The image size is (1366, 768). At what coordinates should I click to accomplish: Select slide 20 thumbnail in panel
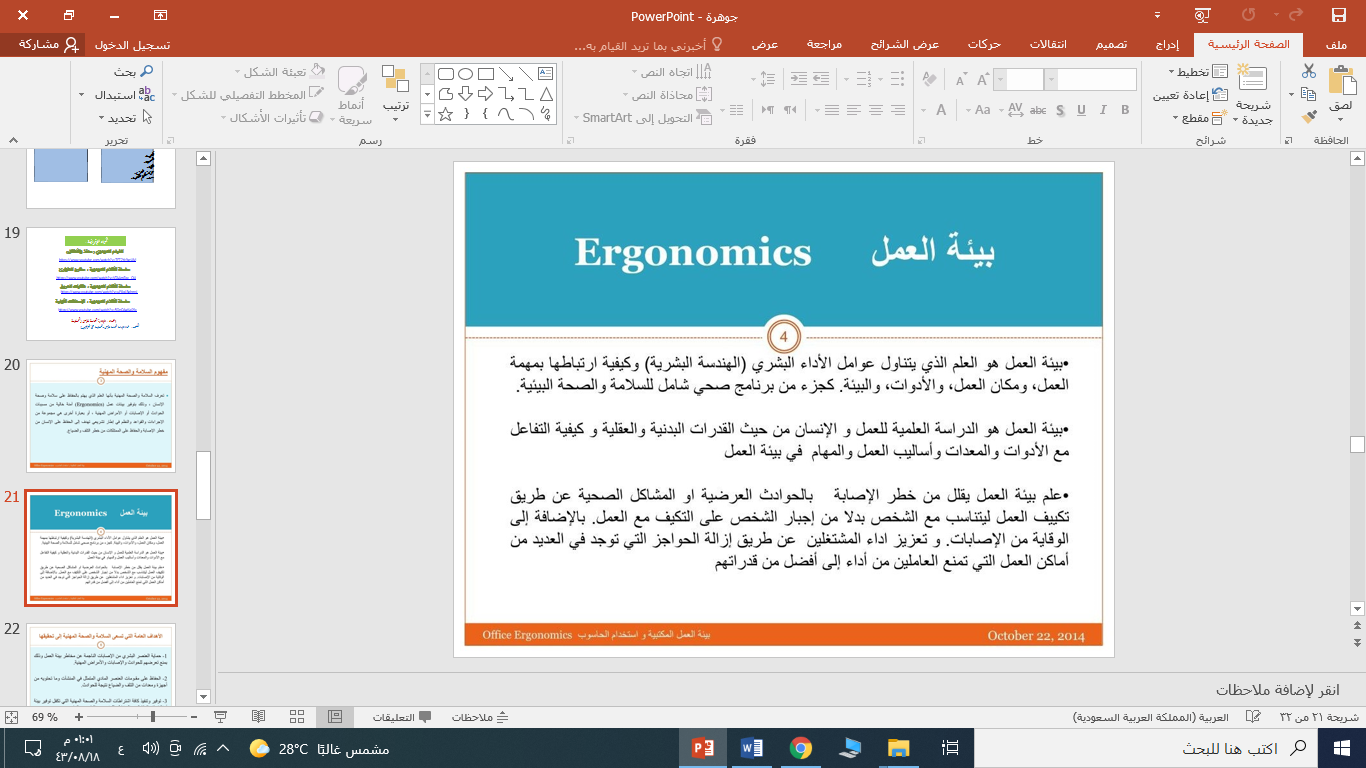[x=101, y=415]
